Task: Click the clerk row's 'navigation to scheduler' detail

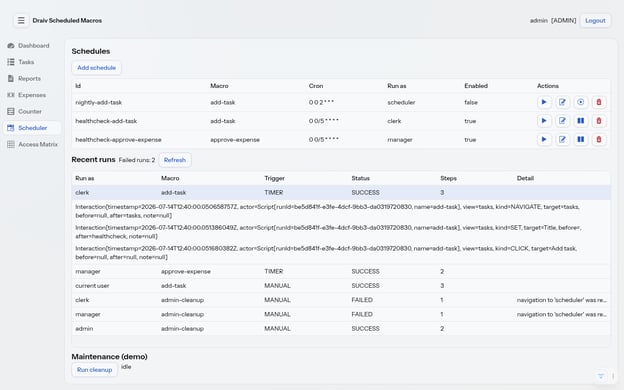Action: [562, 300]
